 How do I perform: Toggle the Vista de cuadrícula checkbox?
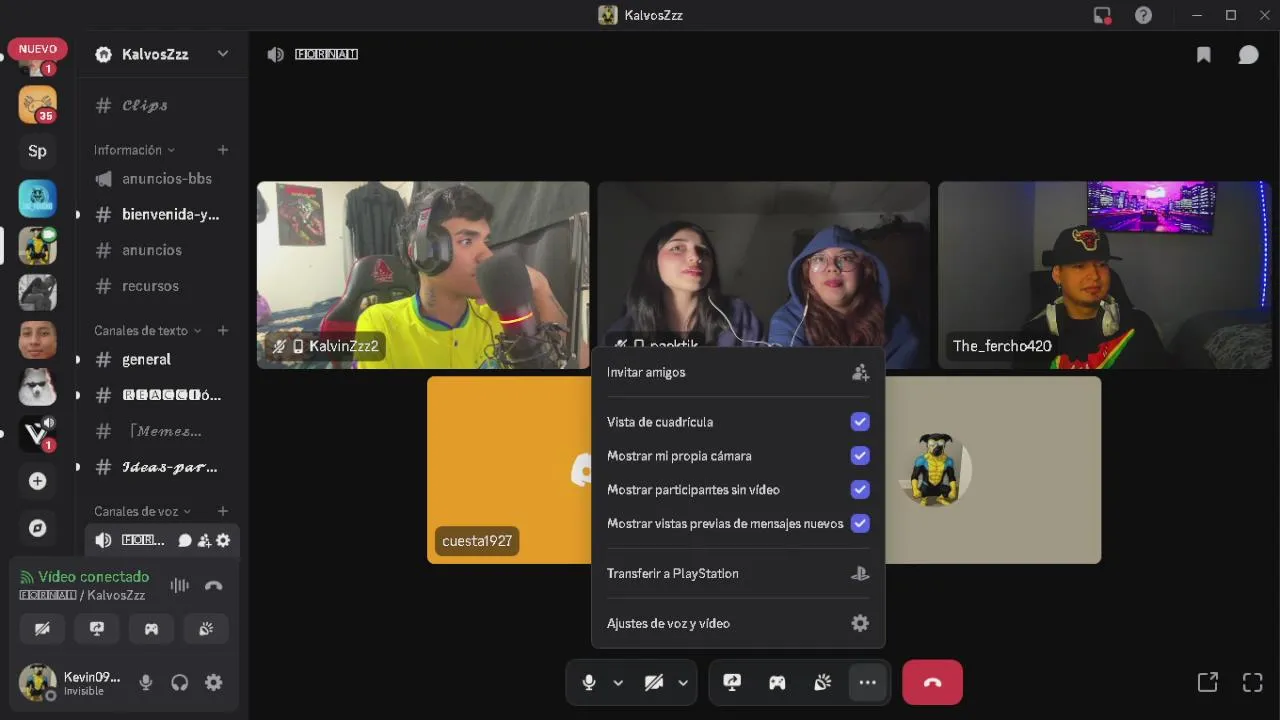(x=860, y=422)
